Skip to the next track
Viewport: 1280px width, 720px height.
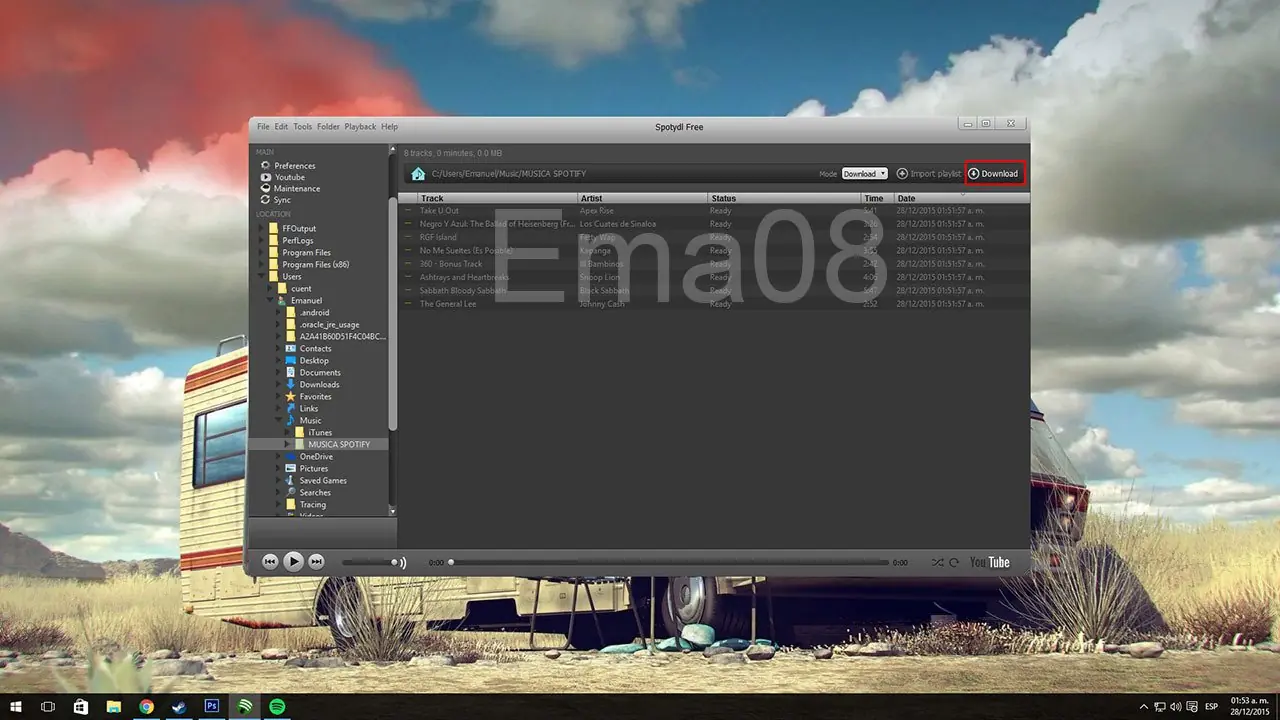pos(316,562)
